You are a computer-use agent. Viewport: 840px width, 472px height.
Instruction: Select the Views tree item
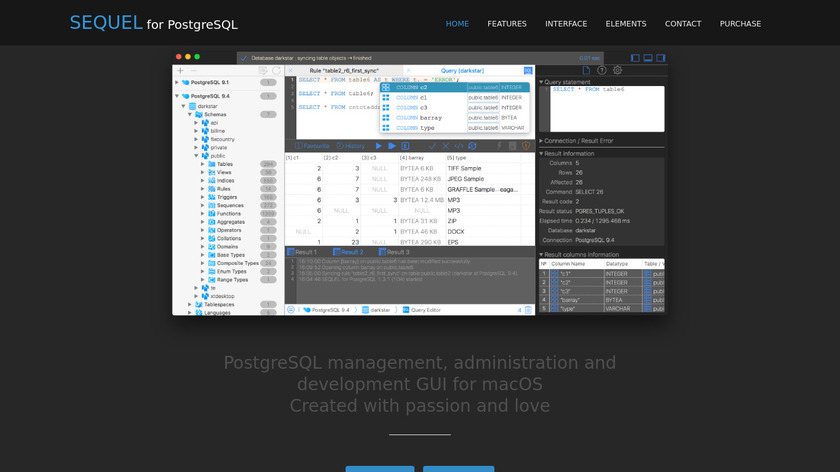pyautogui.click(x=224, y=172)
